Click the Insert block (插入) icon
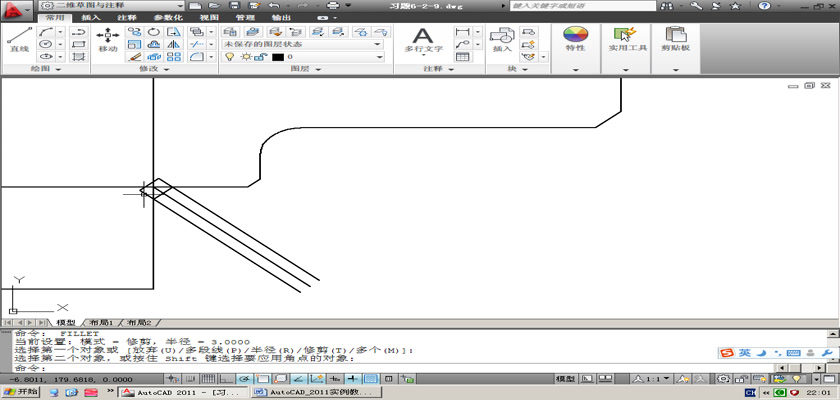840x400 pixels. [x=502, y=40]
